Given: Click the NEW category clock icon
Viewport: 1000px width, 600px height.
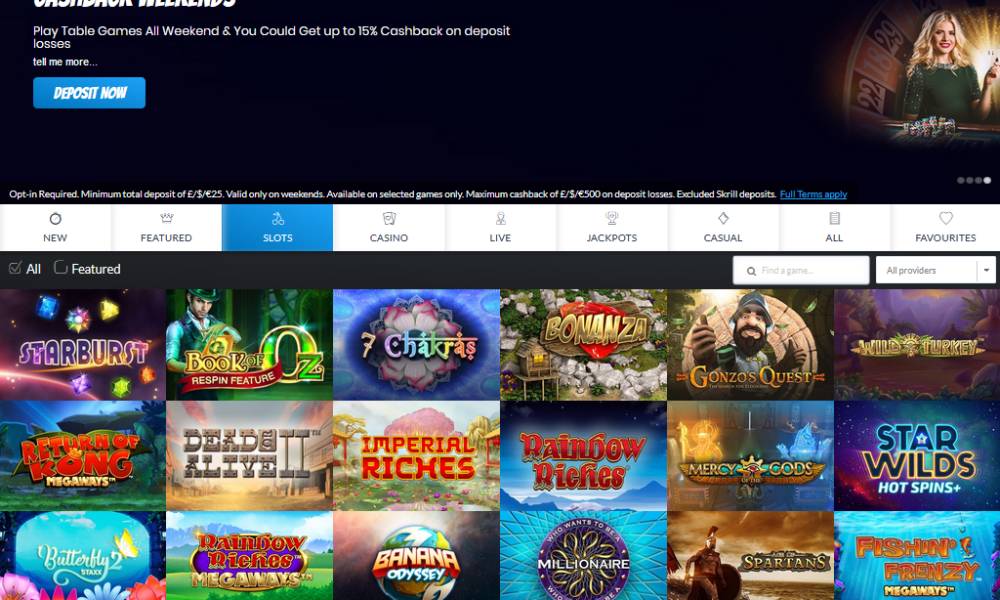Looking at the screenshot, I should click(x=55, y=219).
